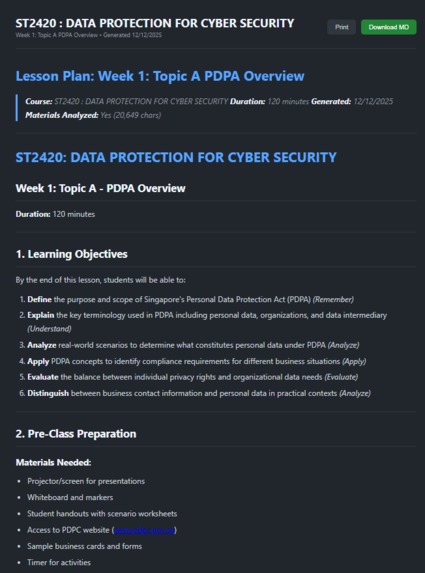Viewport: 425px width, 573px height.
Task: Click the 'Week 1: Topic A - PDPA Overview' subheading
Action: point(100,188)
